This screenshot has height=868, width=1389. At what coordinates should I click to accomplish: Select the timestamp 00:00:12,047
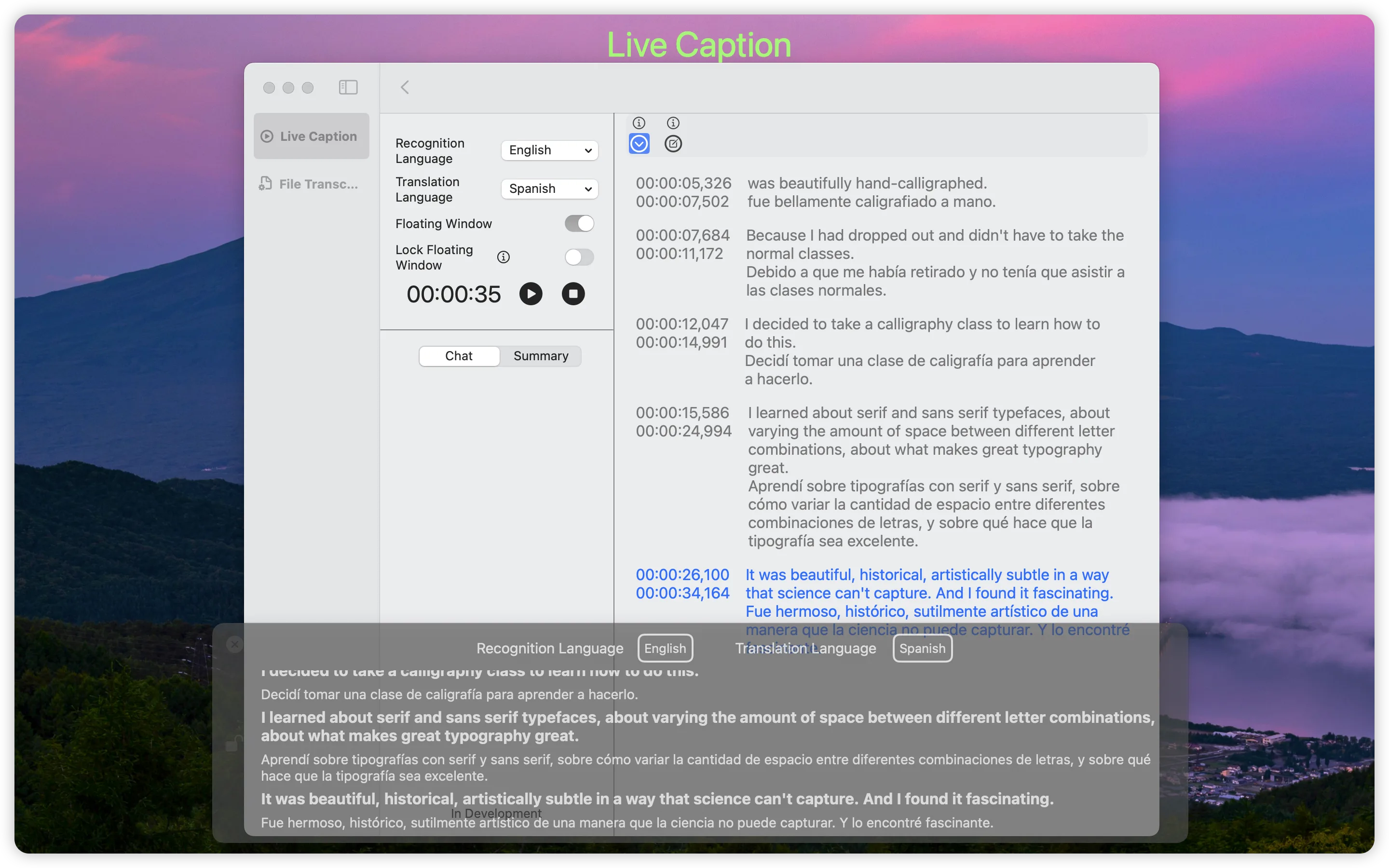coord(682,324)
